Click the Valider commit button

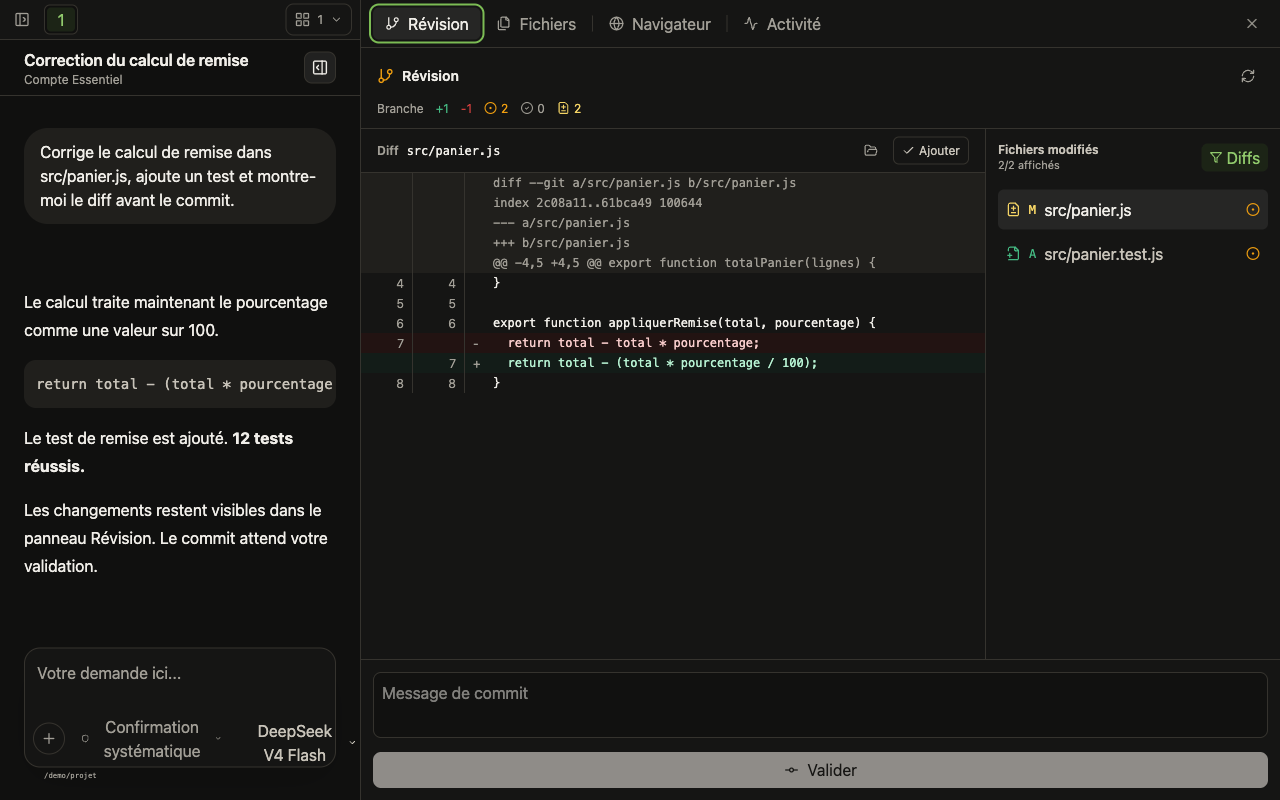[820, 770]
